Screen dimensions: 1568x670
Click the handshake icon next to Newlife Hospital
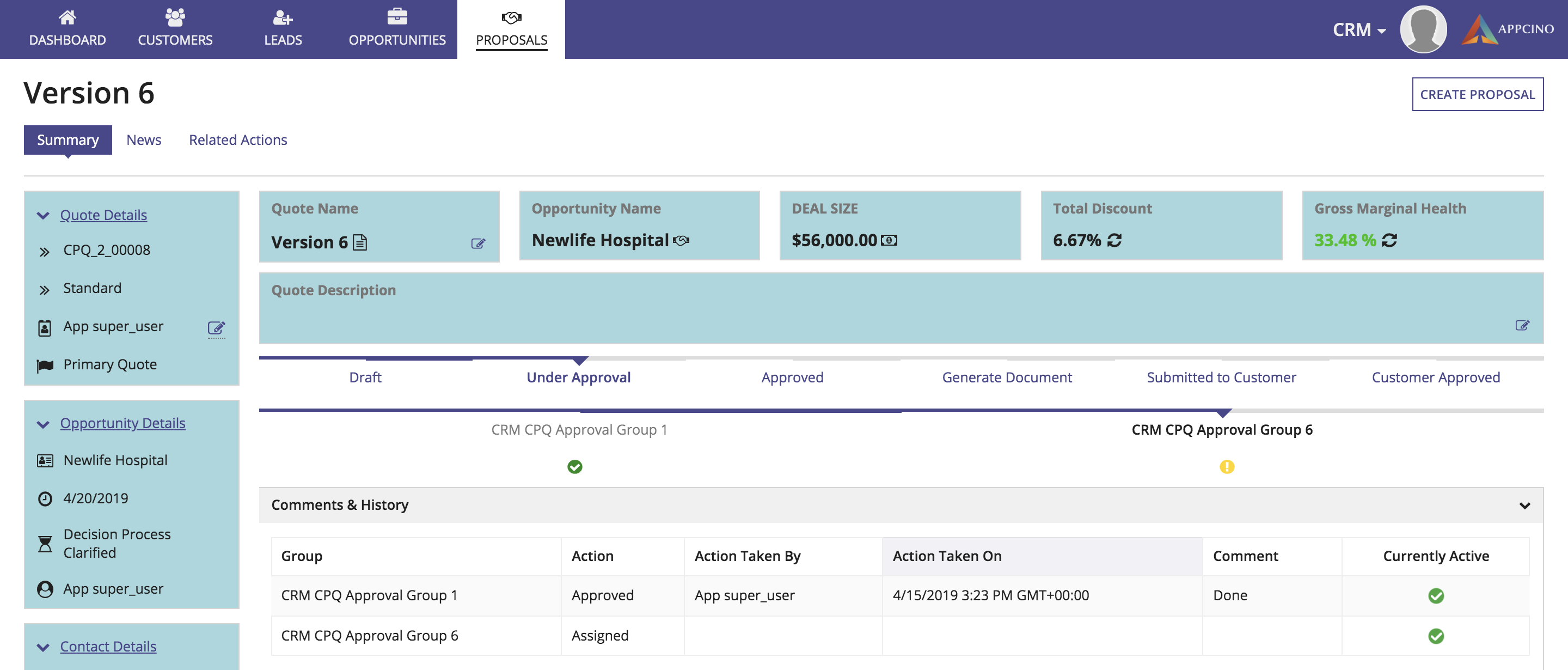(x=681, y=241)
